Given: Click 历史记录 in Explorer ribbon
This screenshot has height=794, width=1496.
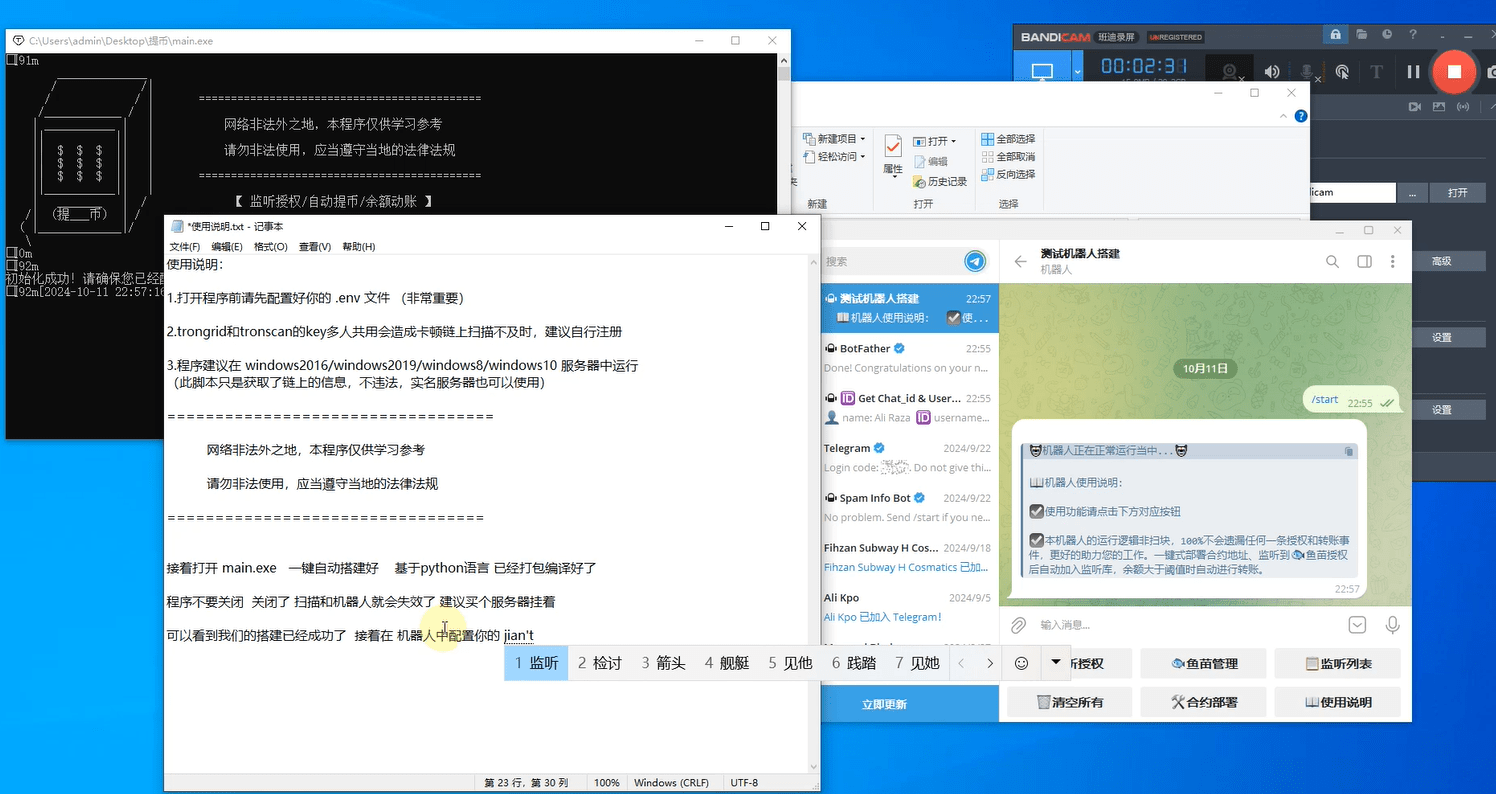Looking at the screenshot, I should 940,181.
